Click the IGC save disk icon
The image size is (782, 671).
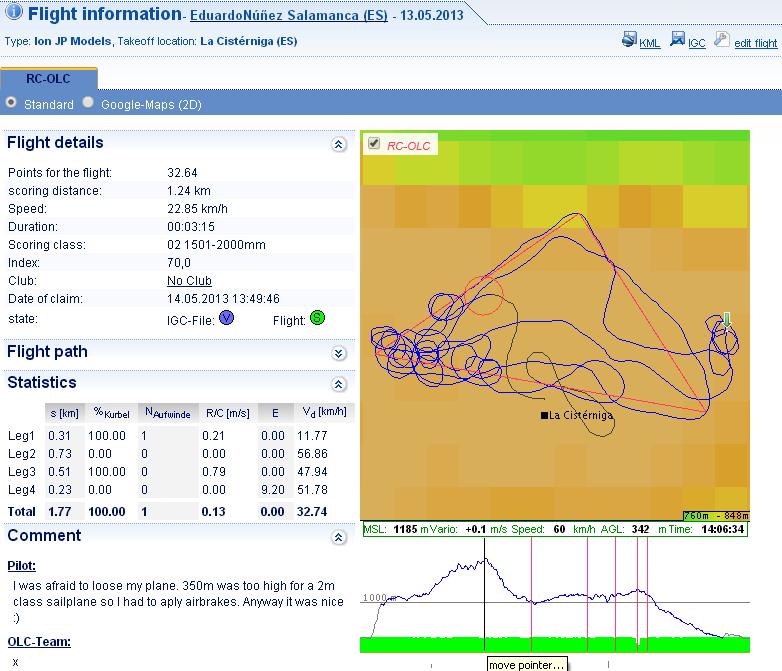pyautogui.click(x=677, y=41)
